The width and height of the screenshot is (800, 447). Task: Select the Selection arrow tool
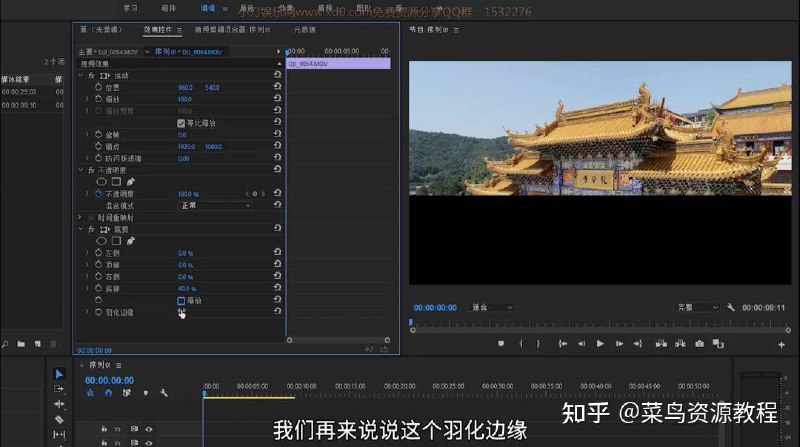(x=59, y=374)
